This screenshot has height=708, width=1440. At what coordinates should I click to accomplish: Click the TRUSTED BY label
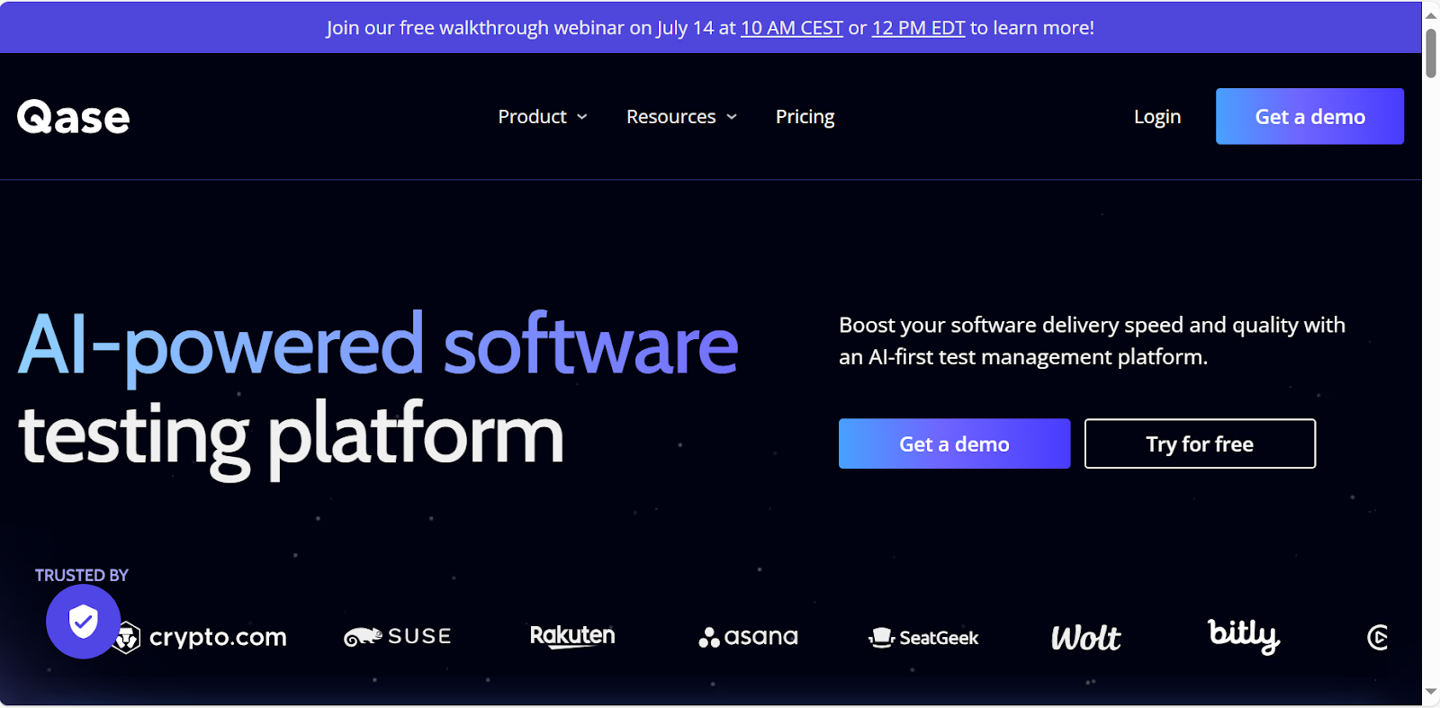(x=82, y=575)
